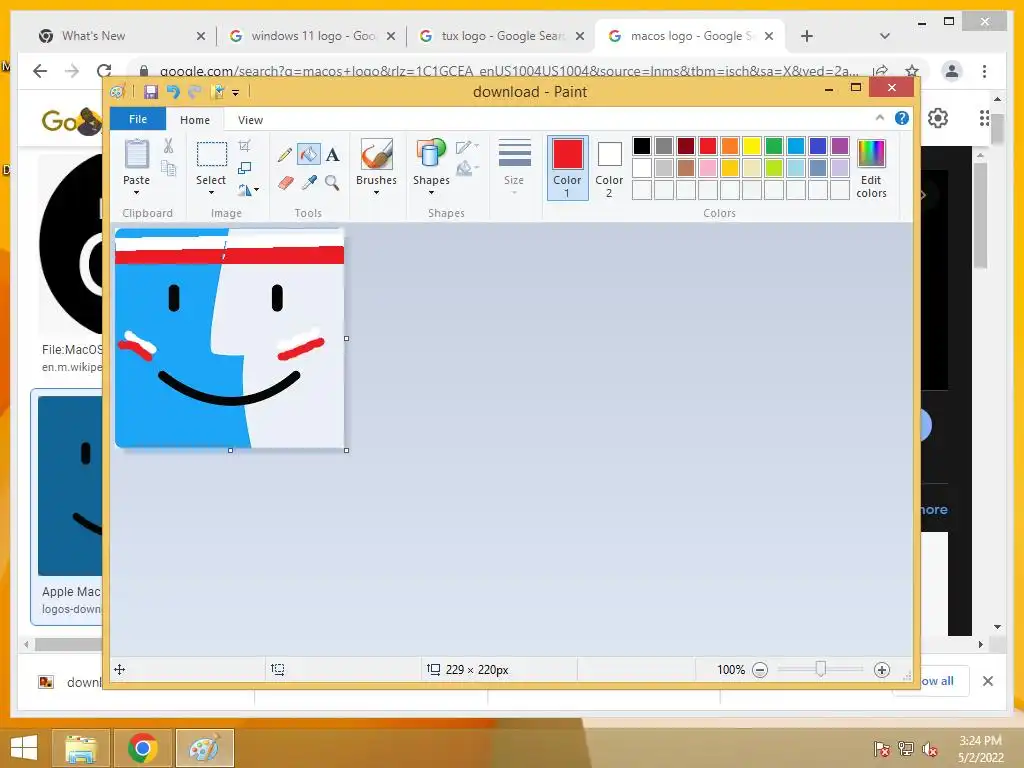Select the Color picker eyedropper tool
This screenshot has height=768, width=1024.
[x=309, y=182]
